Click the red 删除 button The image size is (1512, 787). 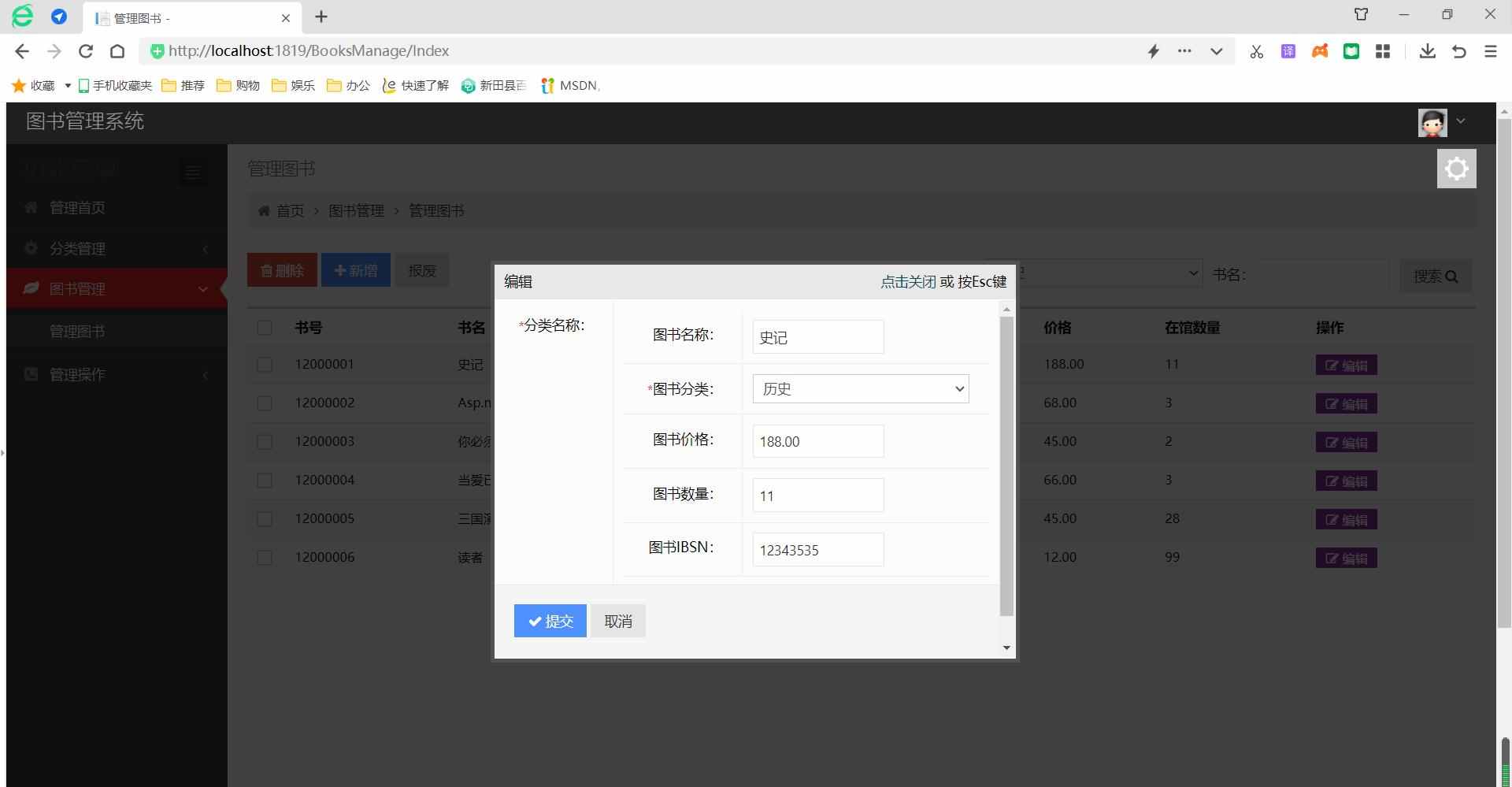pyautogui.click(x=282, y=270)
